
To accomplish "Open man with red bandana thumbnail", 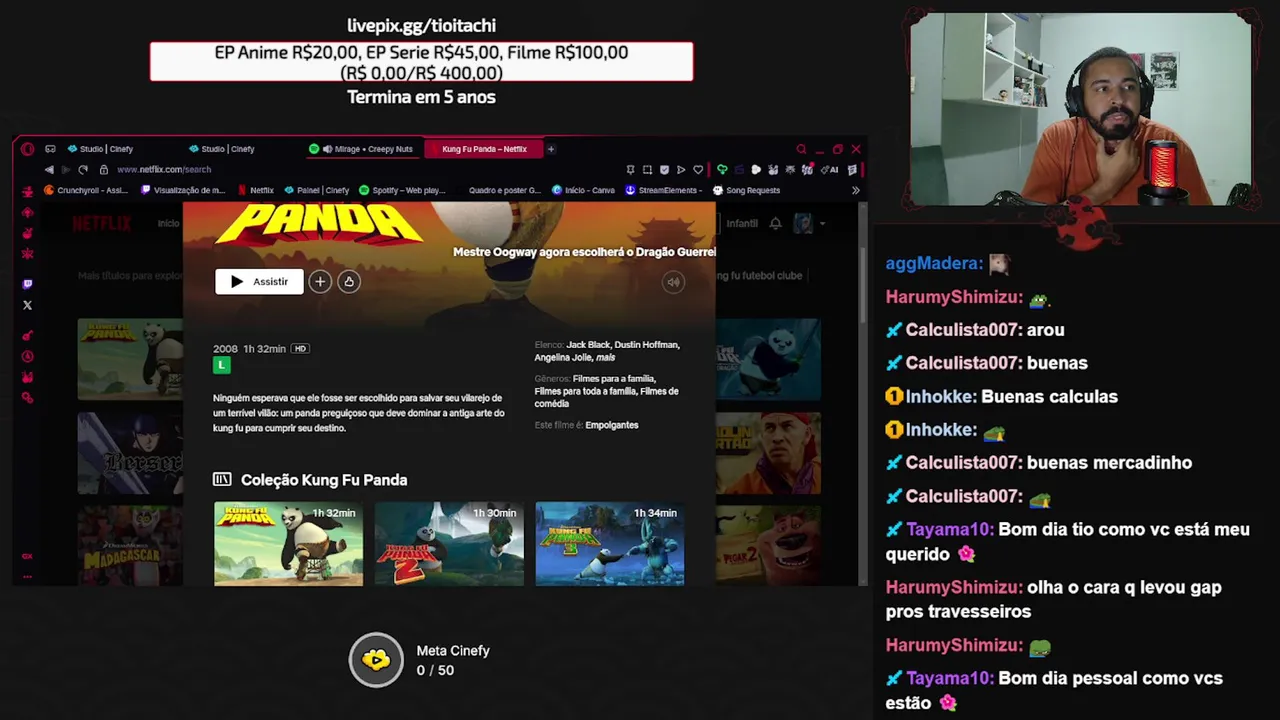I will [x=768, y=453].
